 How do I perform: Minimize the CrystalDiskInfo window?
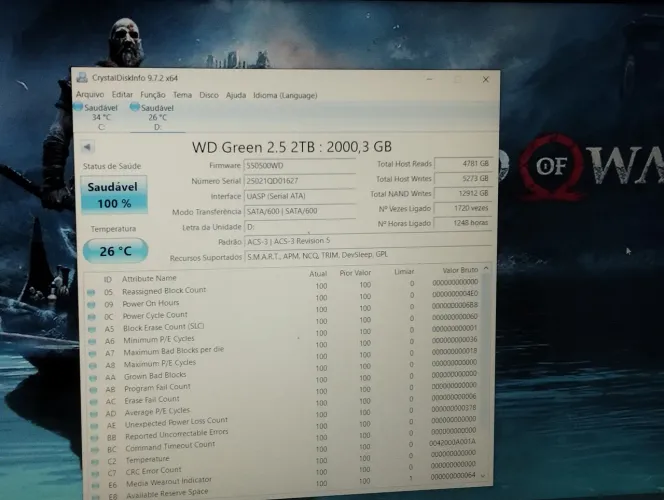click(x=429, y=79)
